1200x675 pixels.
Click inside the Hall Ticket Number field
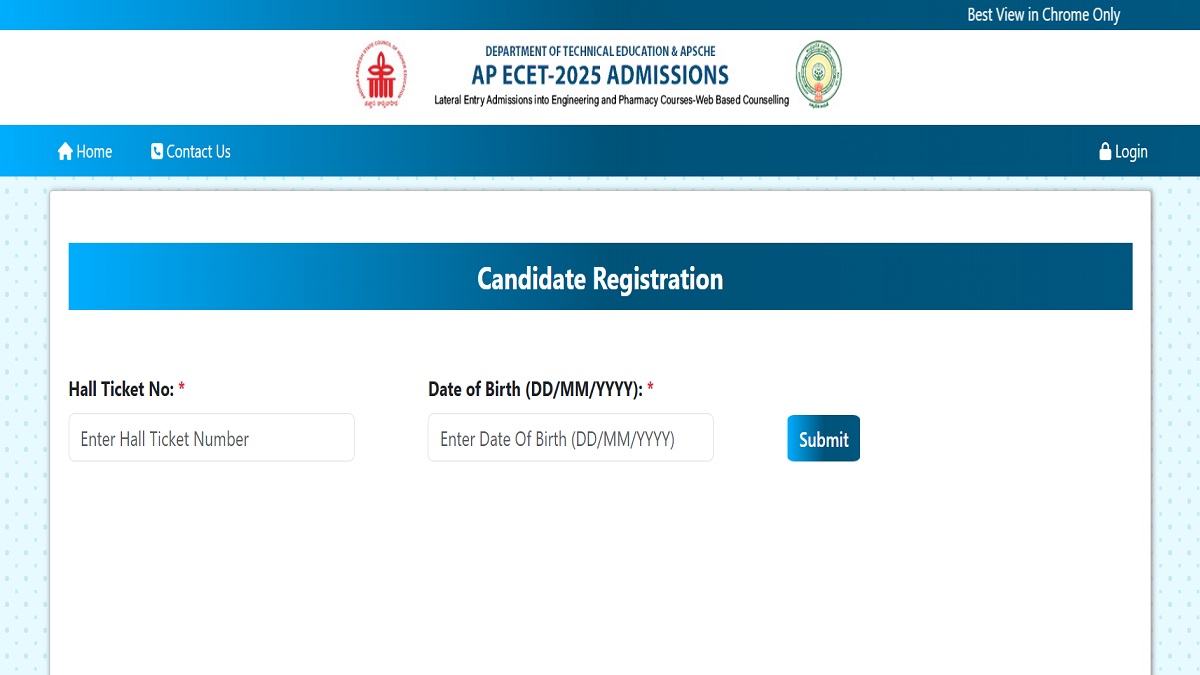point(210,437)
